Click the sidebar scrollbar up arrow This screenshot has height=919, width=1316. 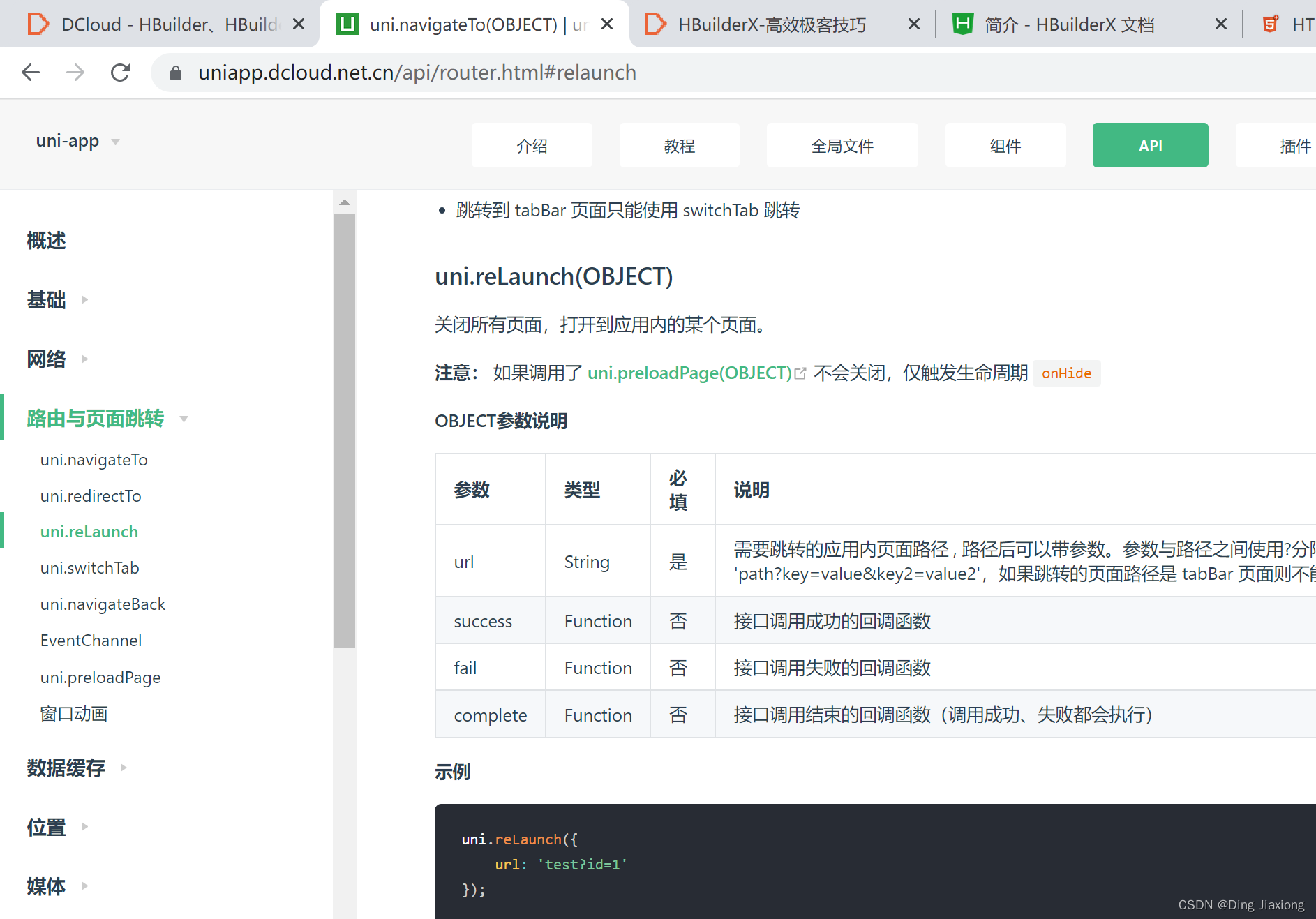(345, 202)
